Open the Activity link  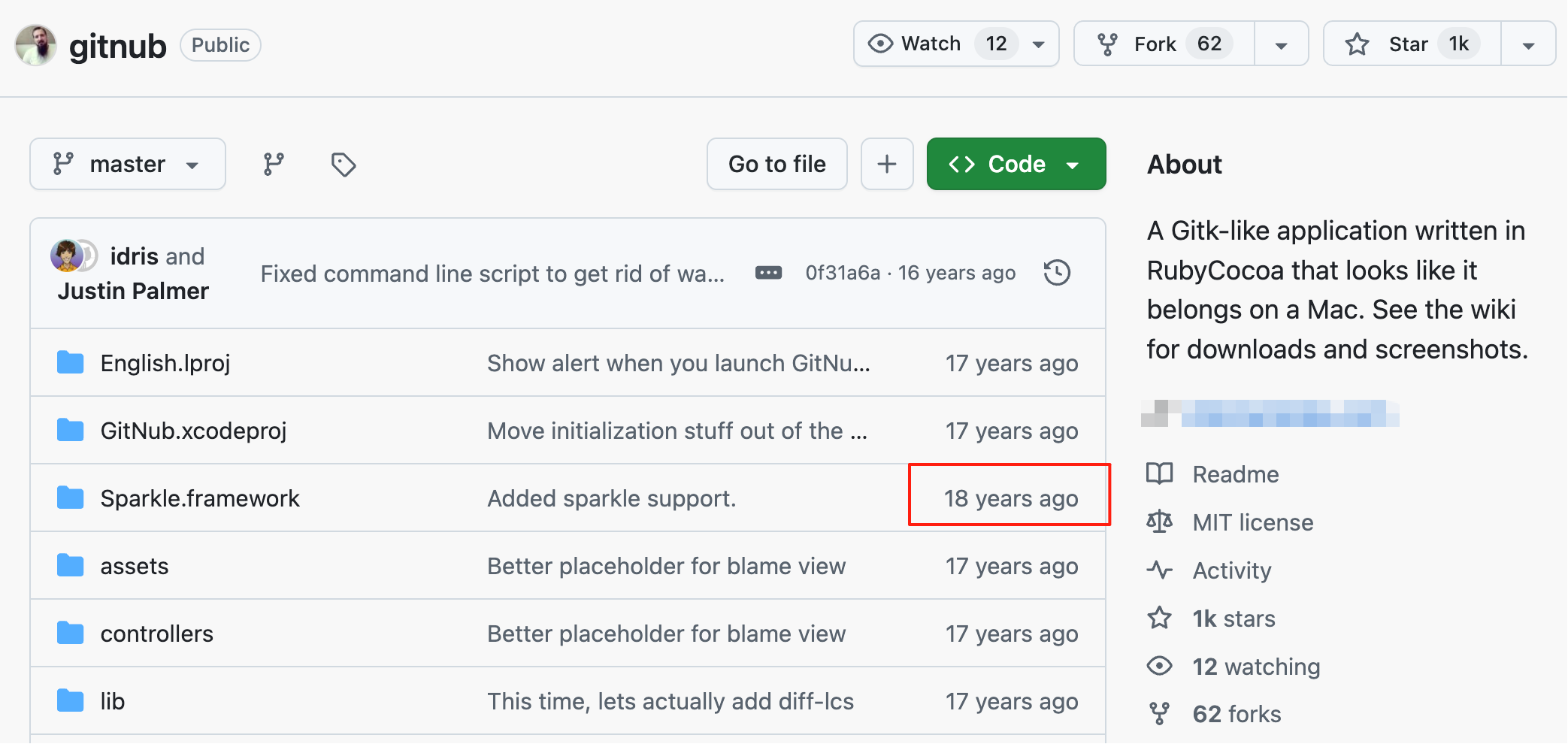click(x=1231, y=570)
